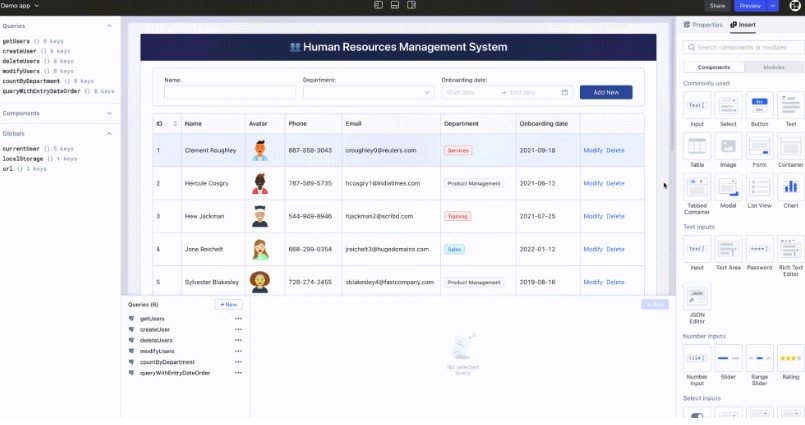Pick the Password component icon
The height and width of the screenshot is (425, 805).
point(759,249)
